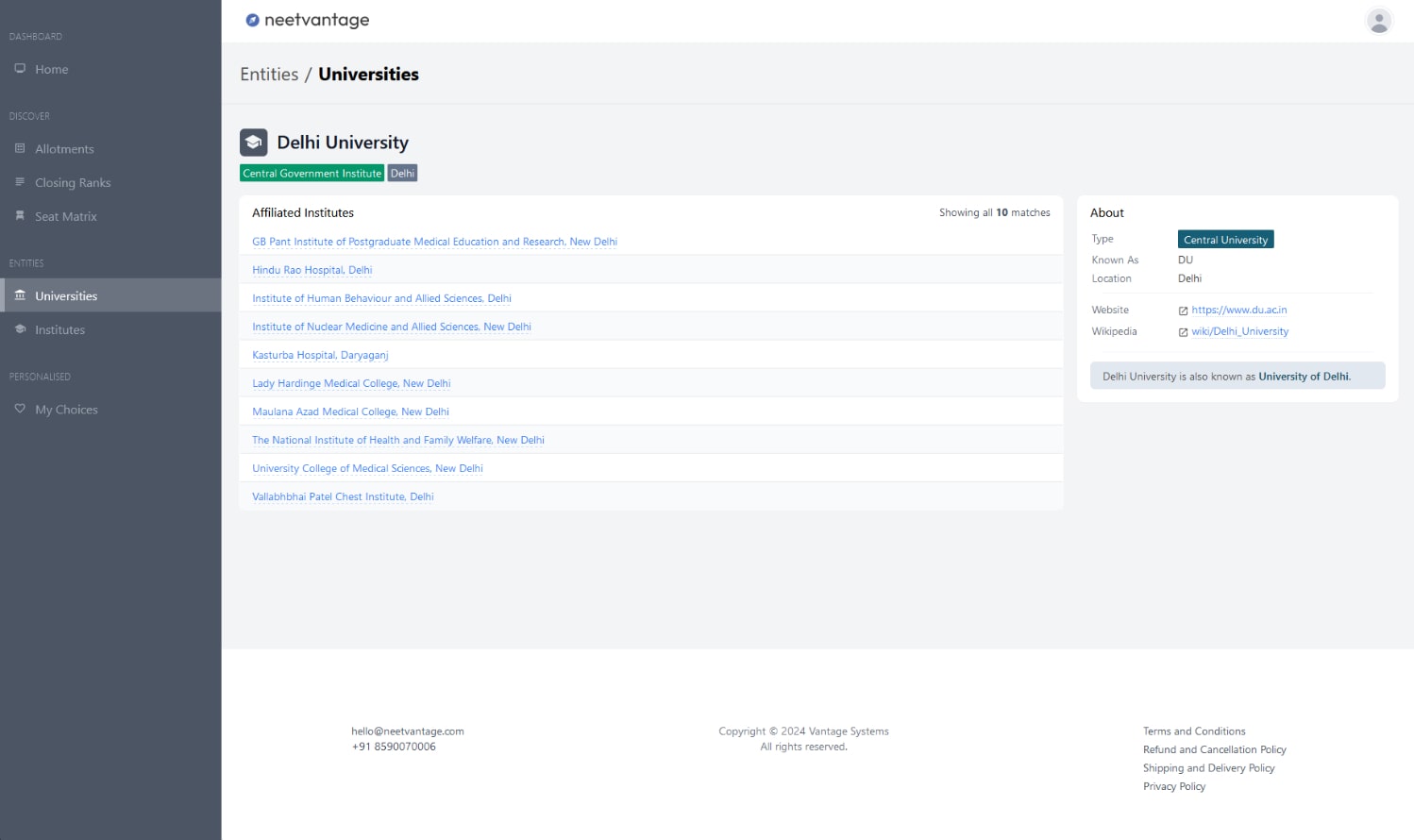Navigate to Entities breadcrumb
Image resolution: width=1414 pixels, height=840 pixels.
point(269,75)
